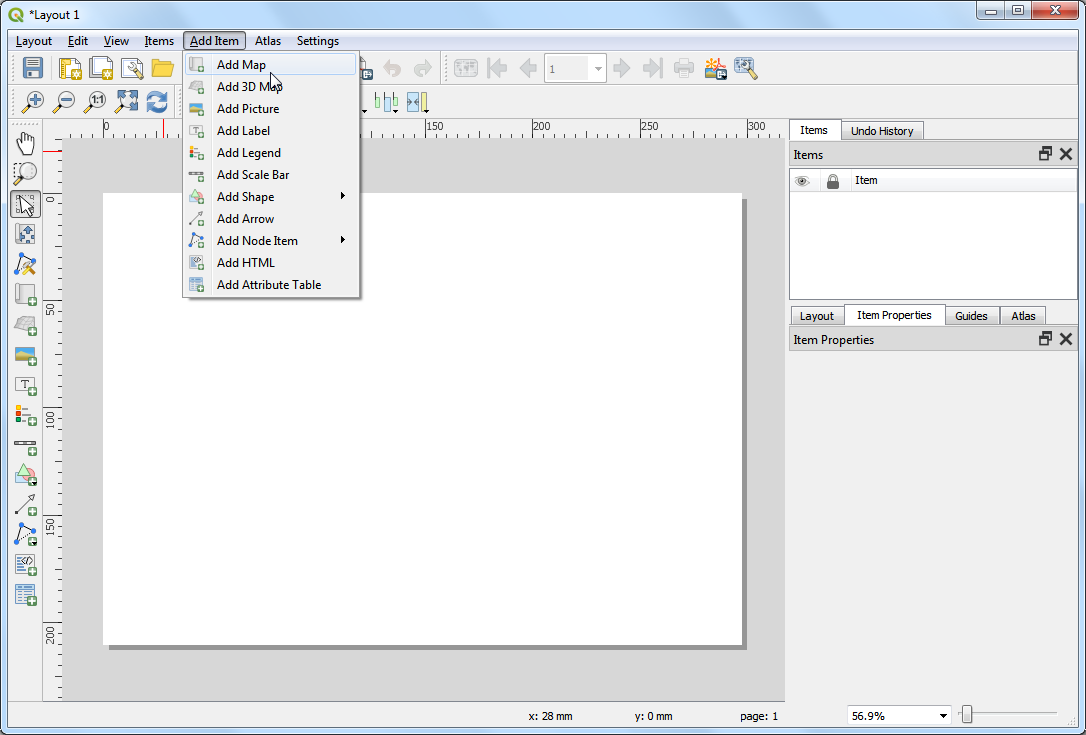The width and height of the screenshot is (1086, 735).
Task: Click the Add Label tool in the toolbox
Action: [26, 385]
